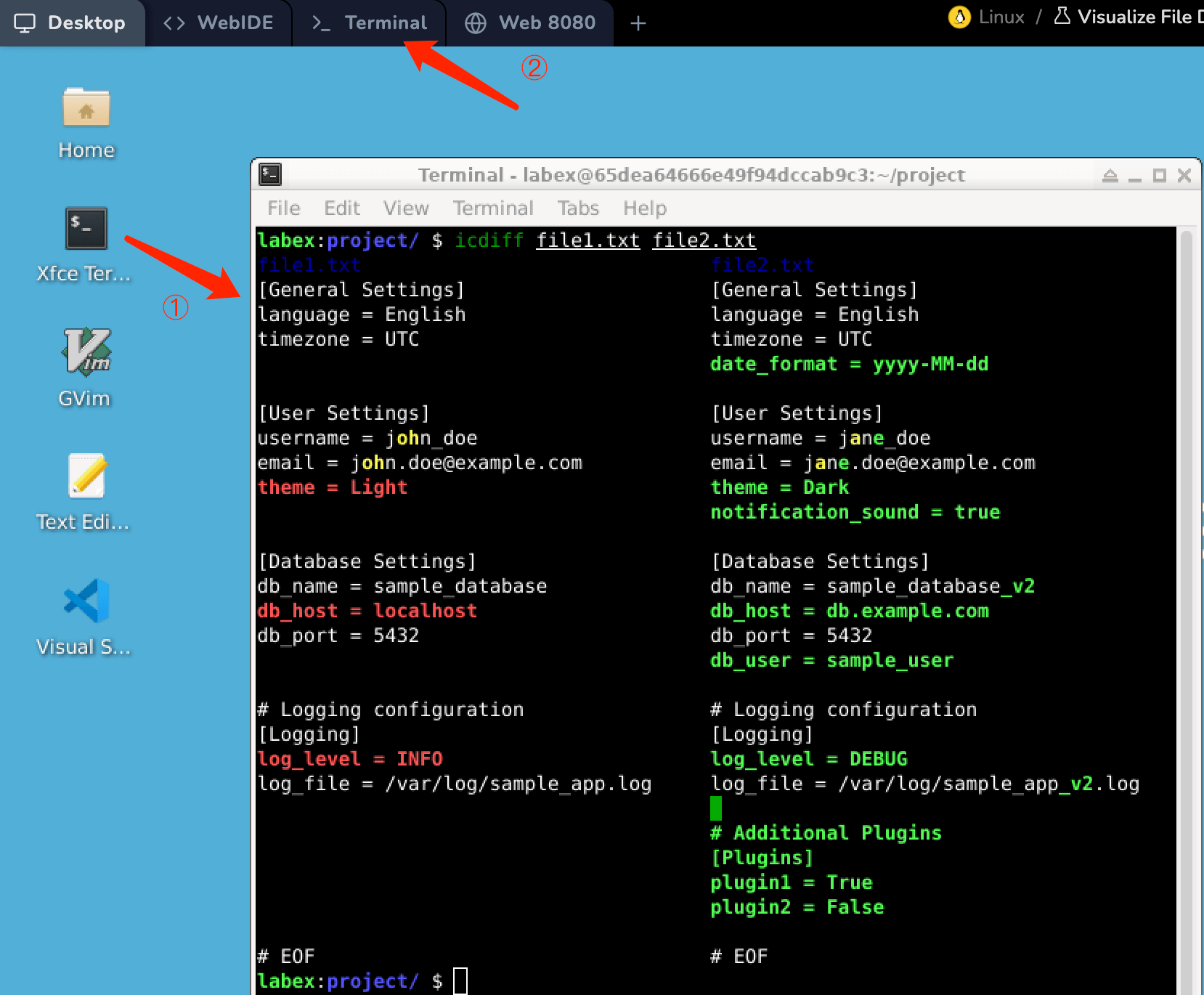Click the terminal icon in the window title bar

[x=270, y=174]
